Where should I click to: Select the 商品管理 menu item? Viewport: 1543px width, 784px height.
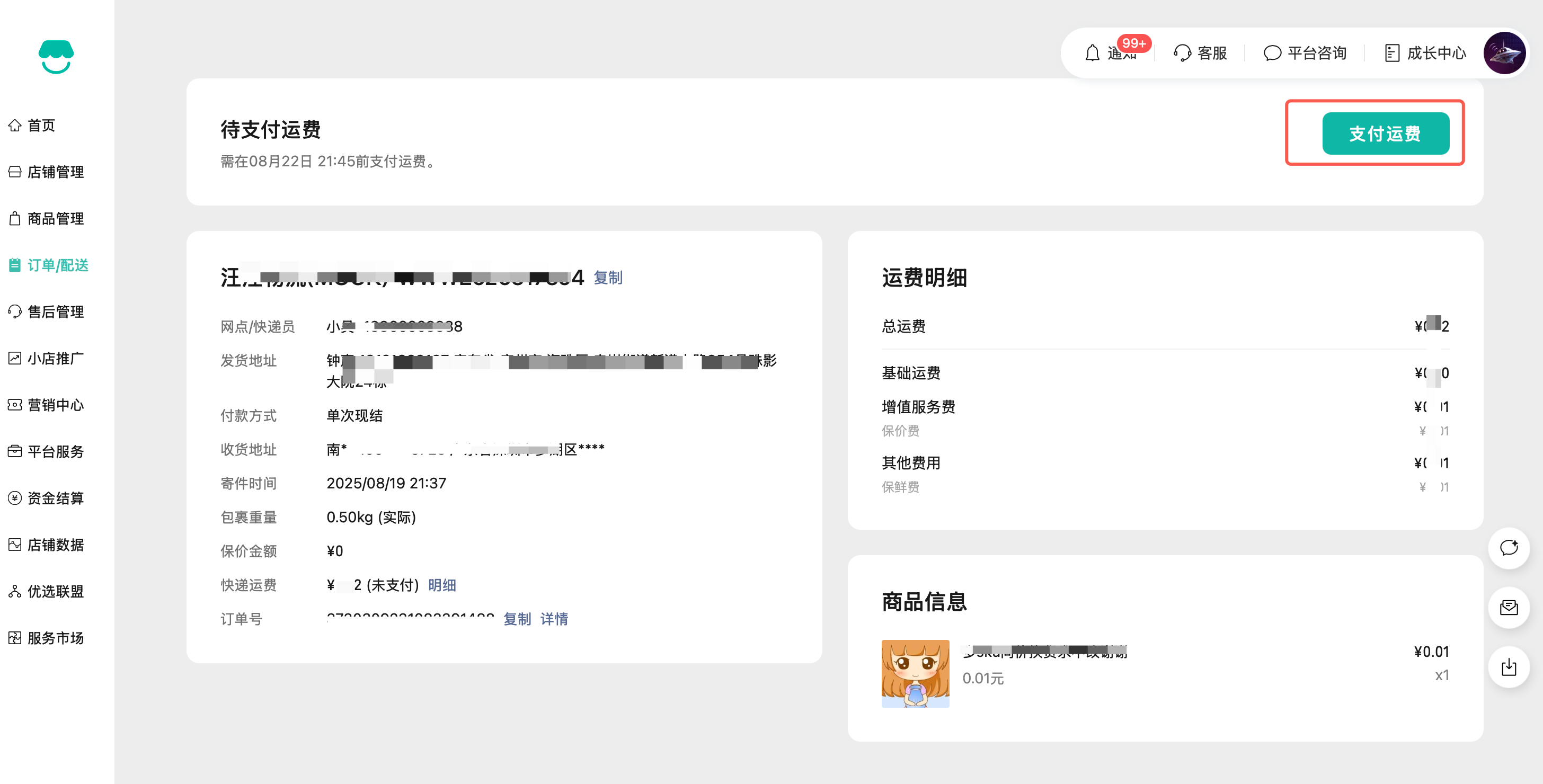55,219
